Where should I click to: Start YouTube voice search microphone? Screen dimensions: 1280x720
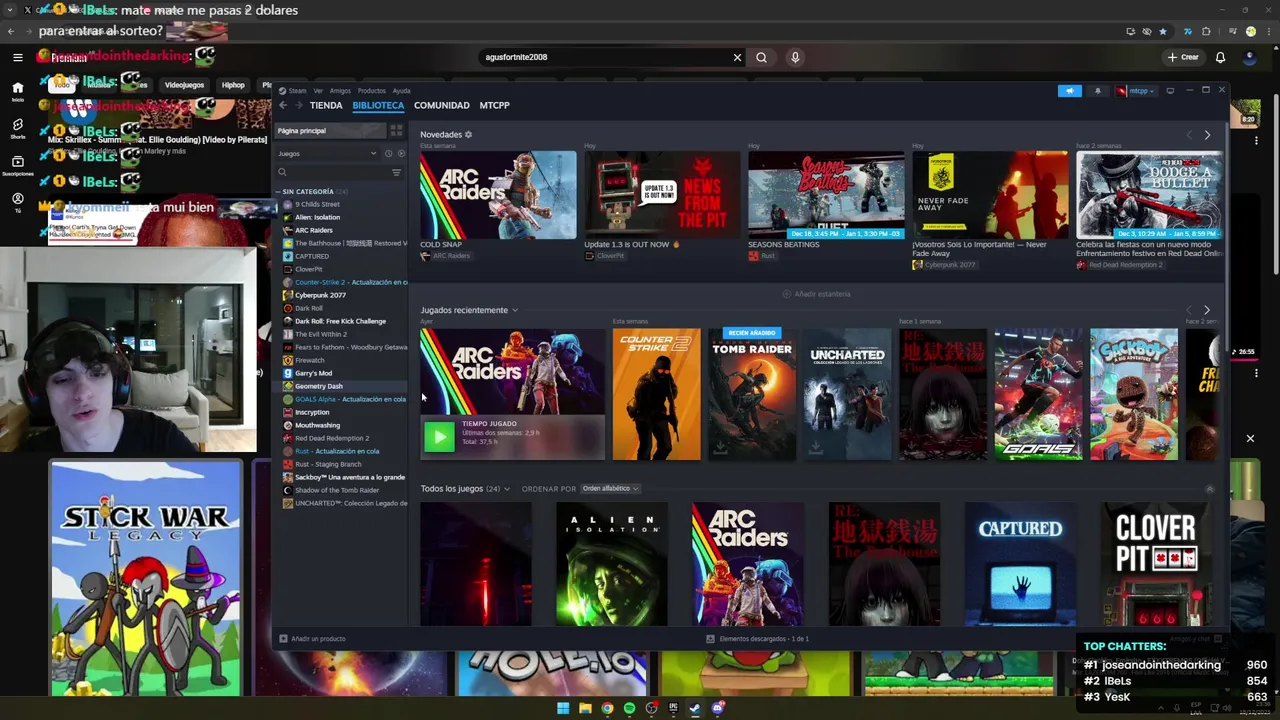coord(795,57)
